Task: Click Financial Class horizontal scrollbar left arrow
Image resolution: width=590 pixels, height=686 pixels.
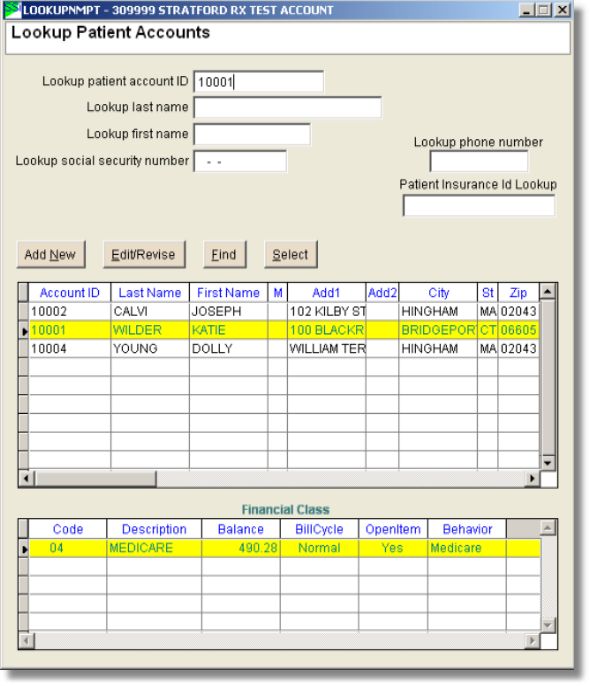Action: coord(26,641)
